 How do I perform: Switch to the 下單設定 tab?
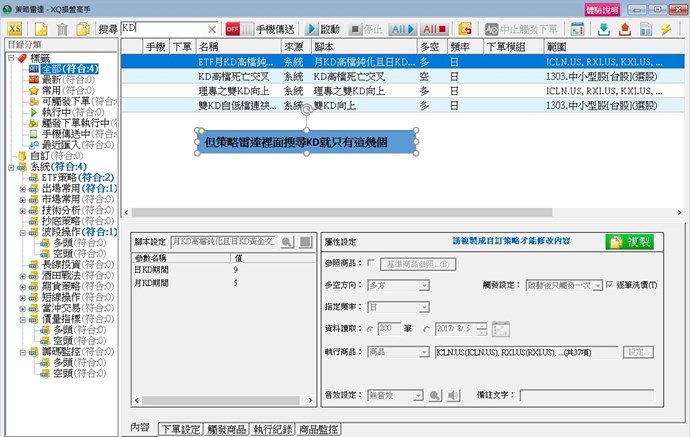click(180, 429)
